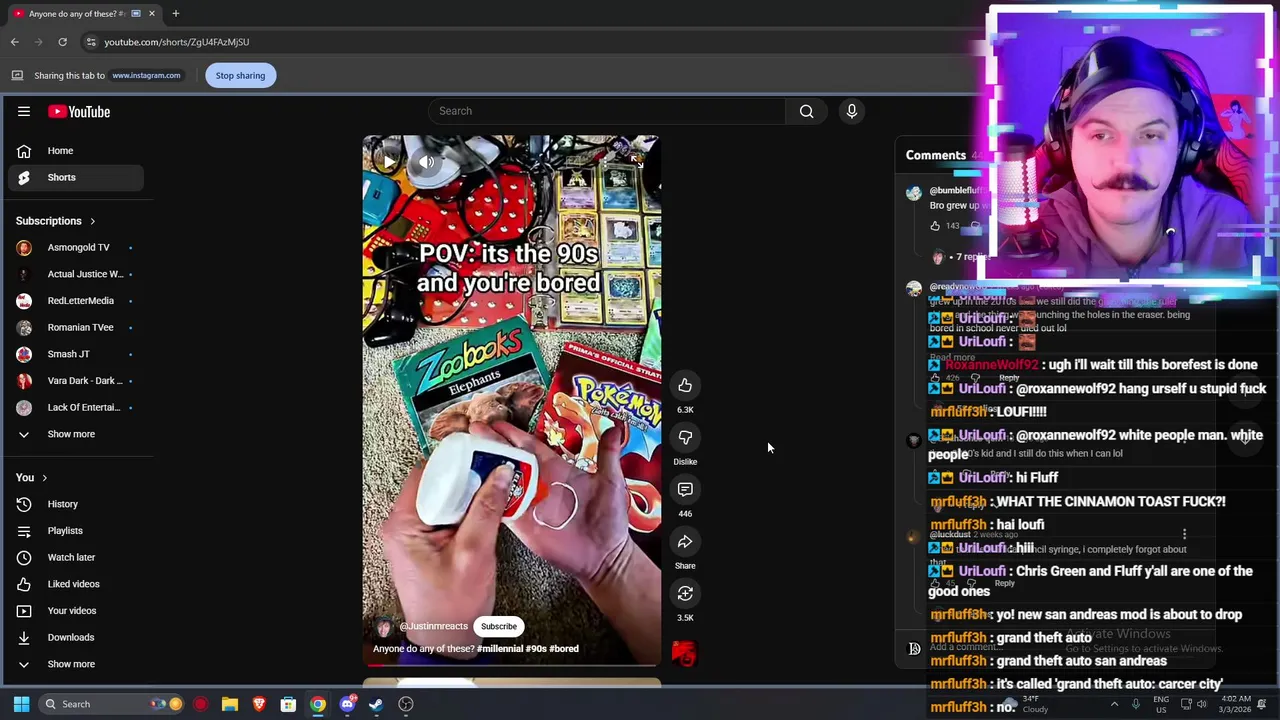Viewport: 1280px width, 720px height.
Task: Start voice search with the microphone
Action: tap(852, 111)
